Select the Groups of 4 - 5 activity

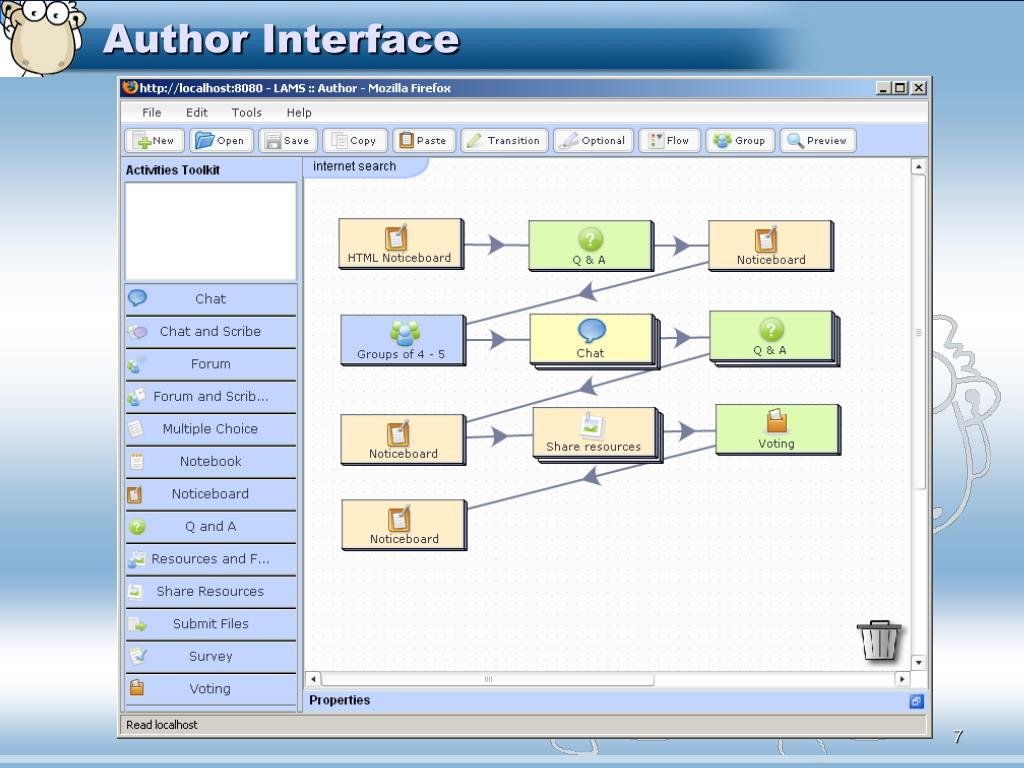click(403, 340)
